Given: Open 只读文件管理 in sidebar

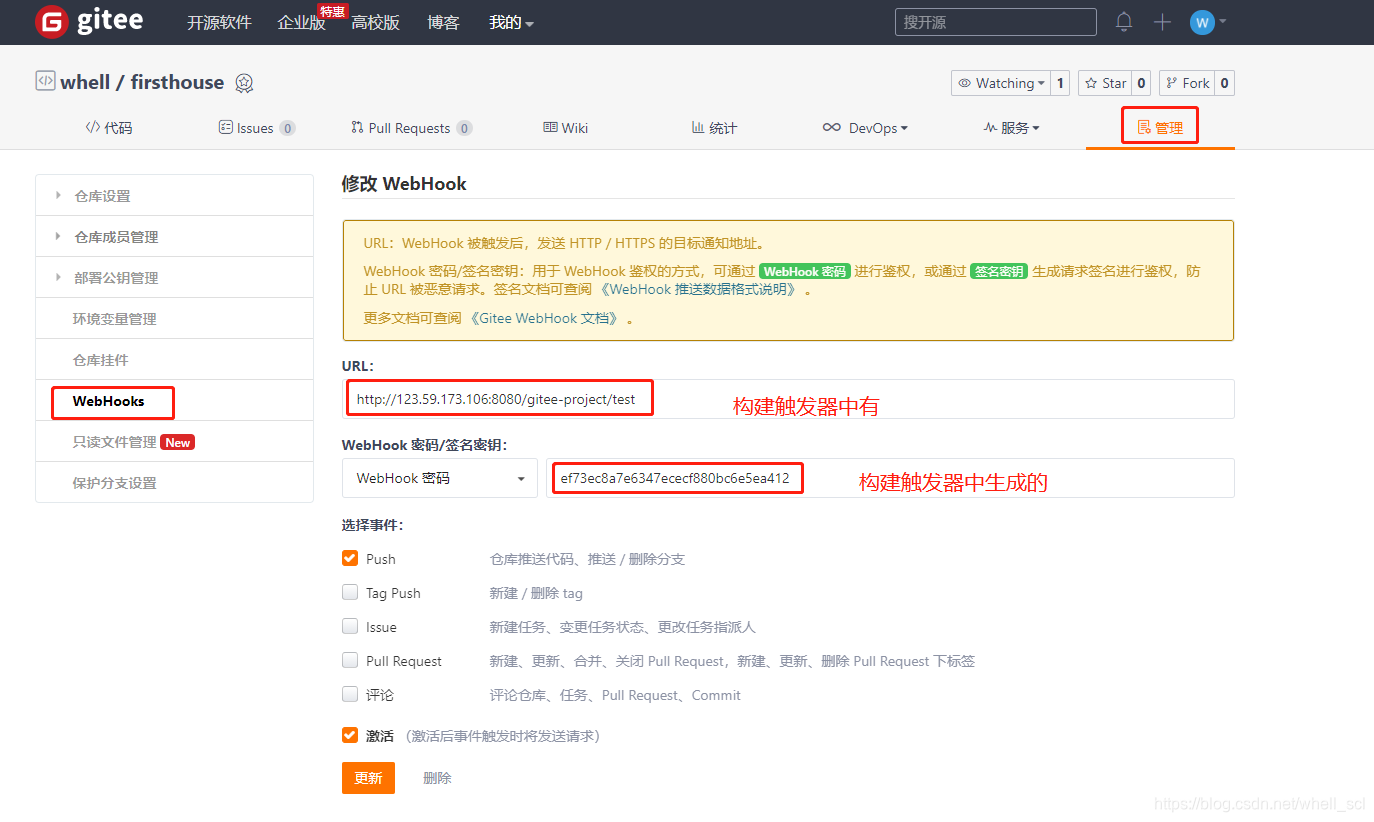Looking at the screenshot, I should coord(174,442).
